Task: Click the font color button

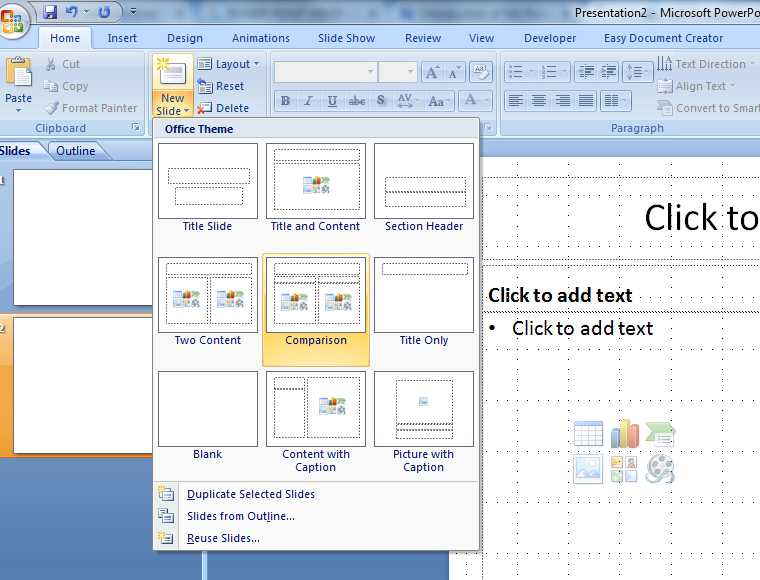Action: pyautogui.click(x=474, y=101)
